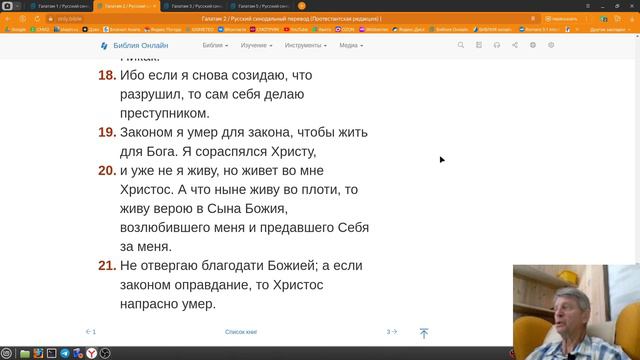This screenshot has height=360, width=640.
Task: Click the text 'Законом я умер для закона'
Action: [x=206, y=132]
